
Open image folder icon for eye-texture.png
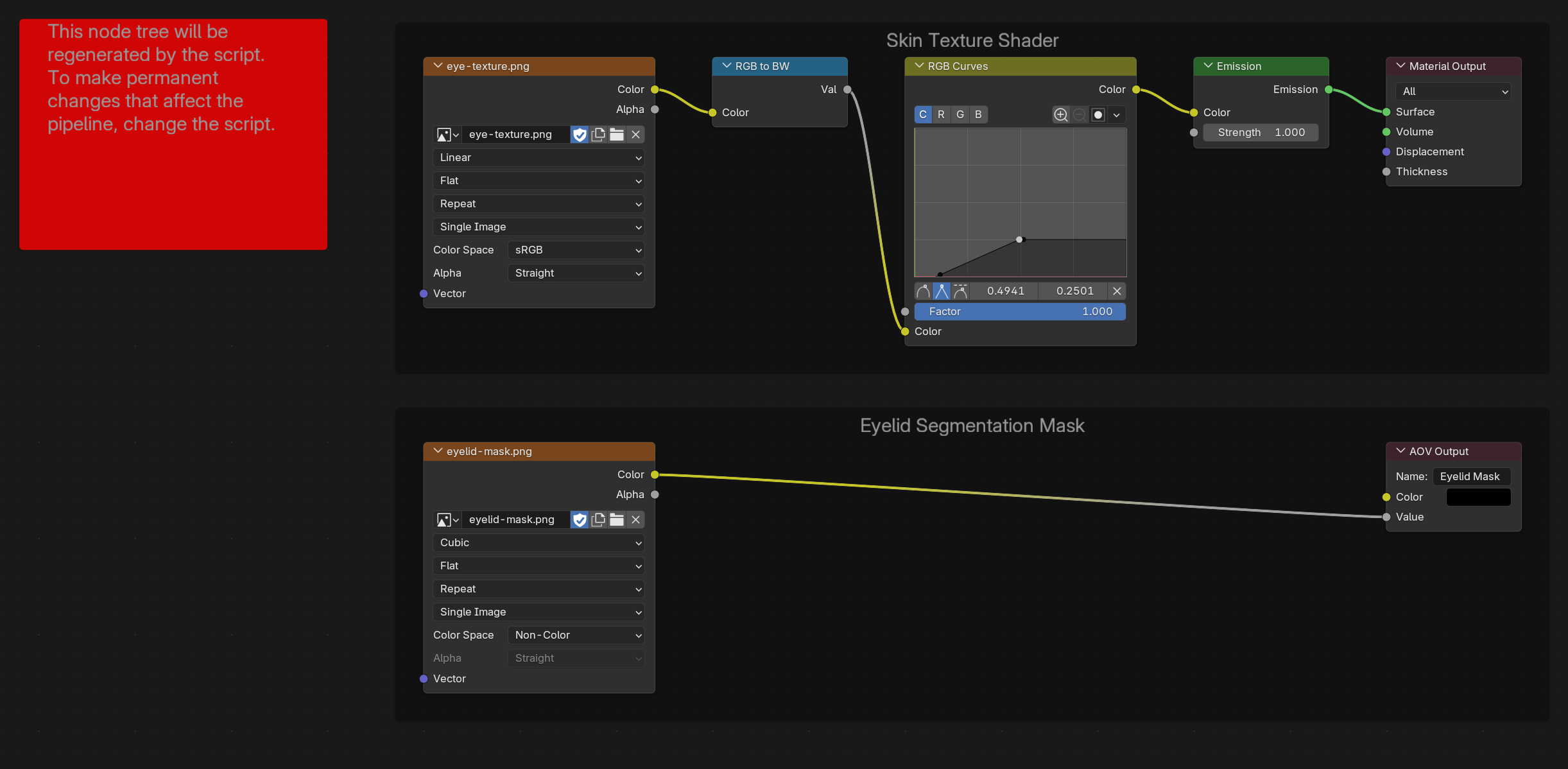617,135
